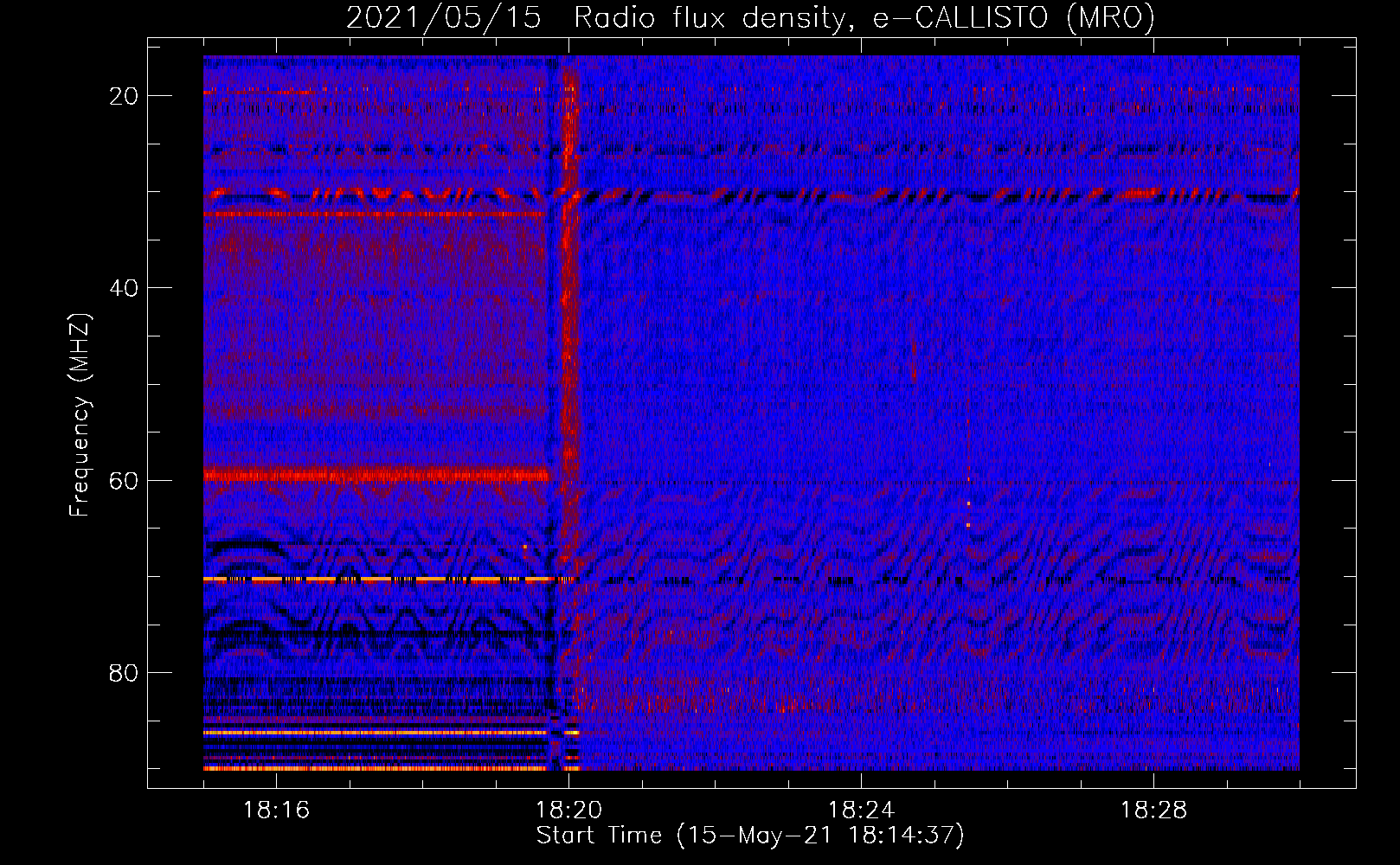This screenshot has height=865, width=1400.
Task: Click the 20 MHz frequency tick label
Action: tap(124, 96)
